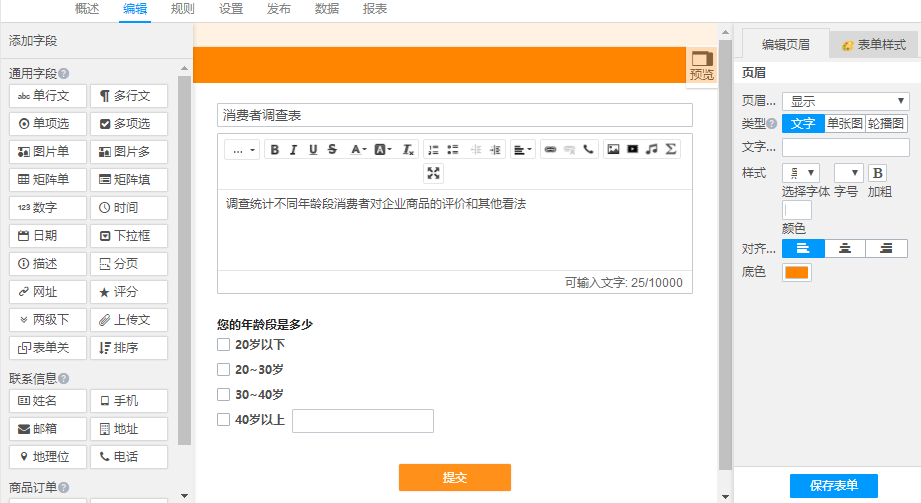The image size is (921, 503).
Task: Add a 两级下 two-level dropdown field
Action: pos(48,320)
